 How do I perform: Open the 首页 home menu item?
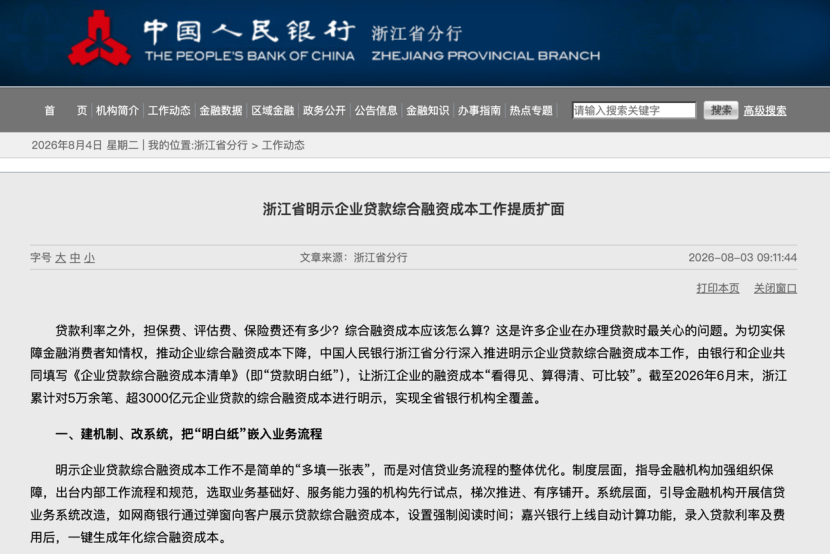[x=66, y=111]
